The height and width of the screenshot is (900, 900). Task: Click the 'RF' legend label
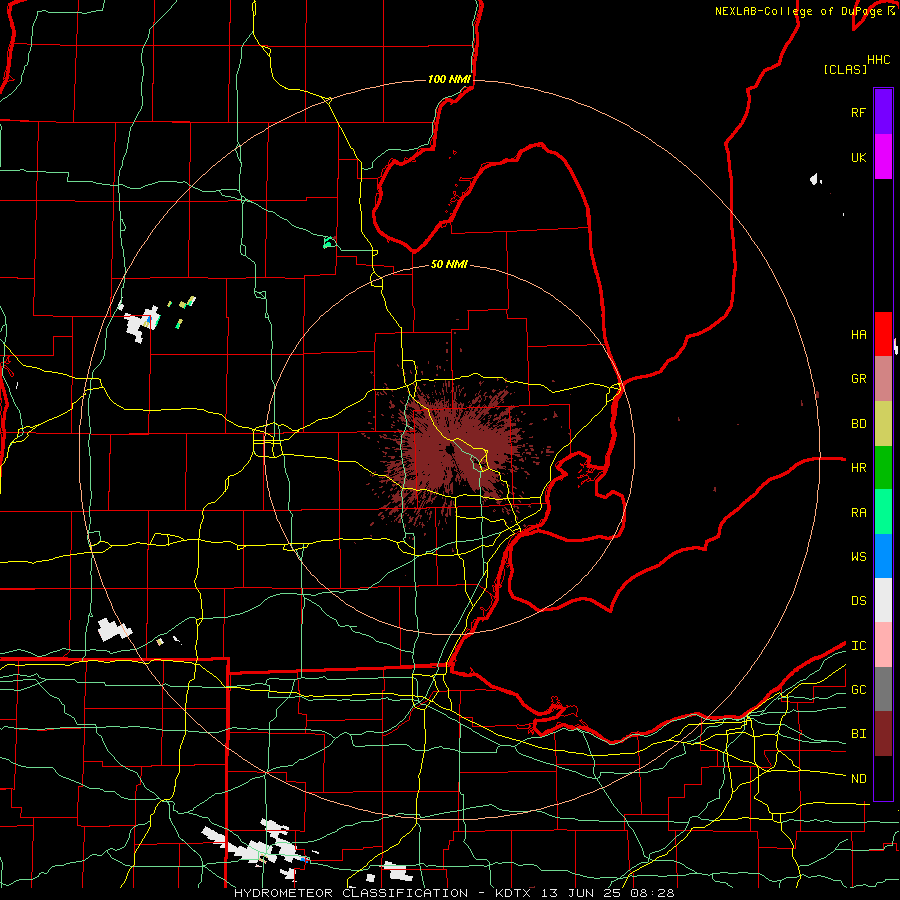click(x=858, y=112)
